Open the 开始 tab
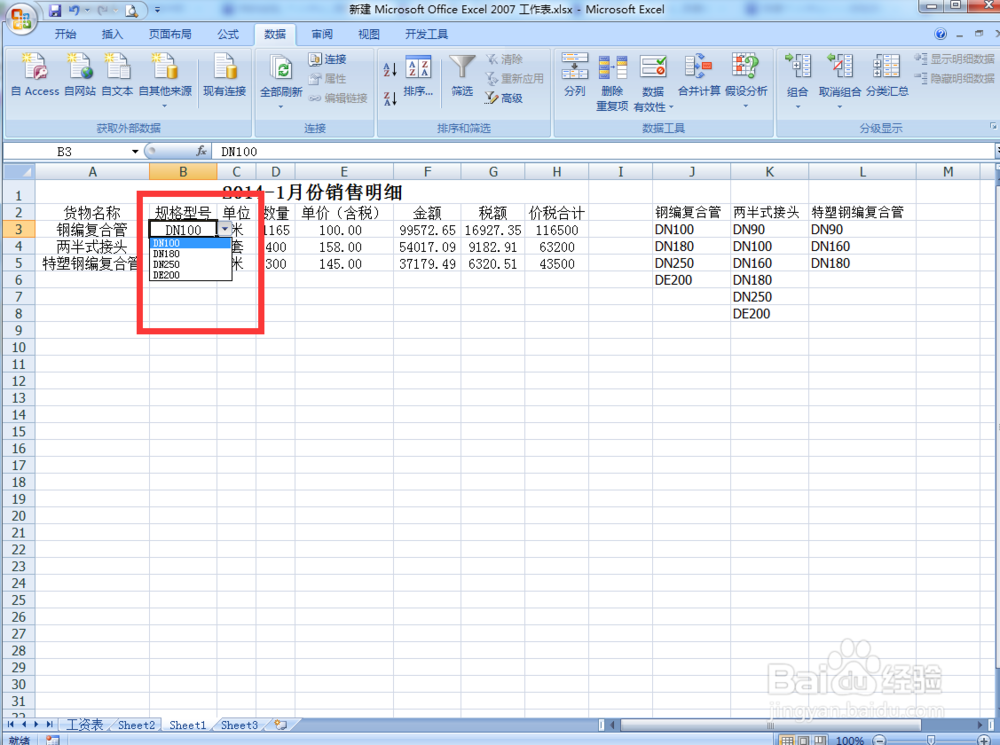Screen dimensions: 1000x745 tap(65, 34)
